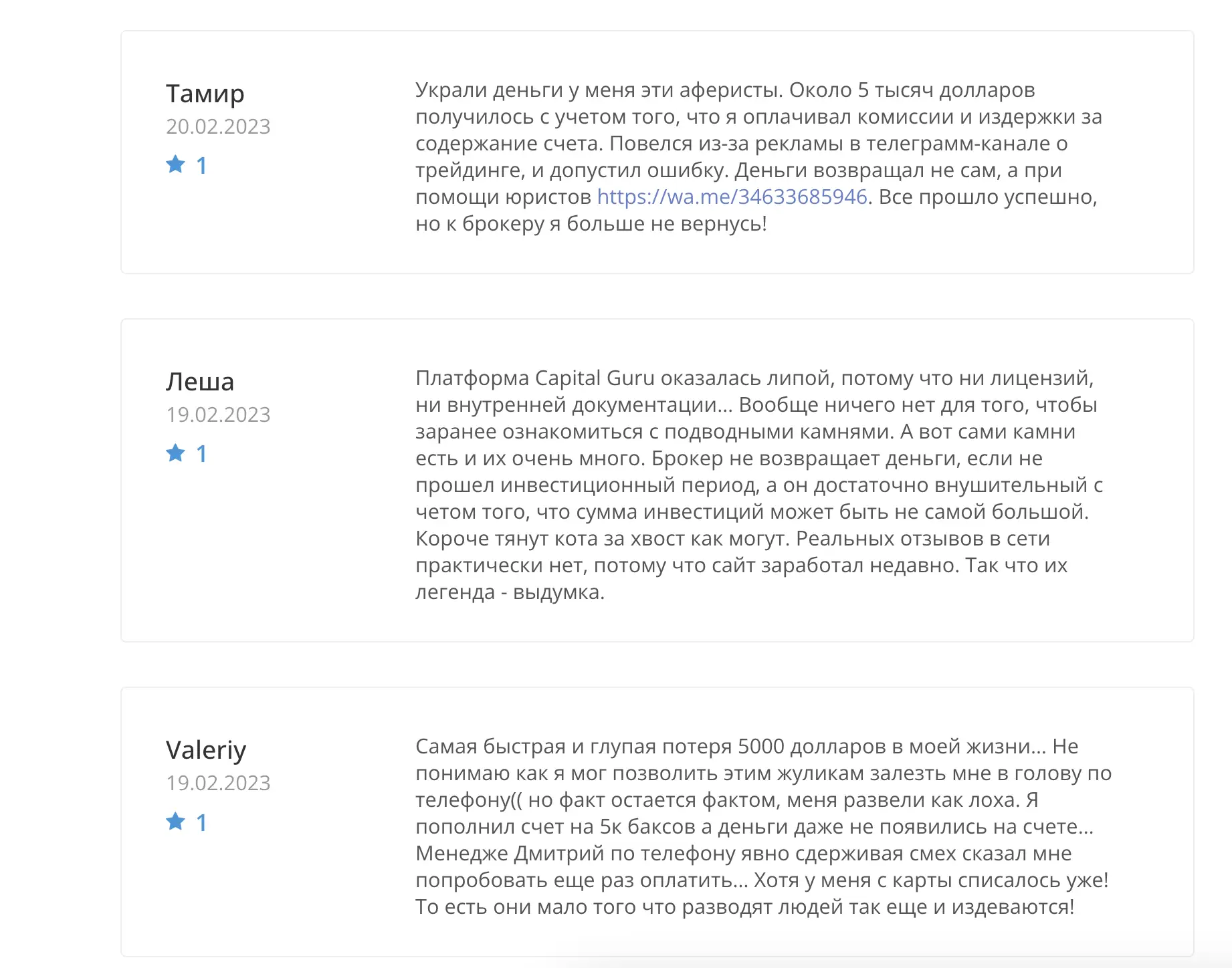Image resolution: width=1232 pixels, height=968 pixels.
Task: Click the date 20.02.2023 under Тамир
Action: tap(218, 126)
